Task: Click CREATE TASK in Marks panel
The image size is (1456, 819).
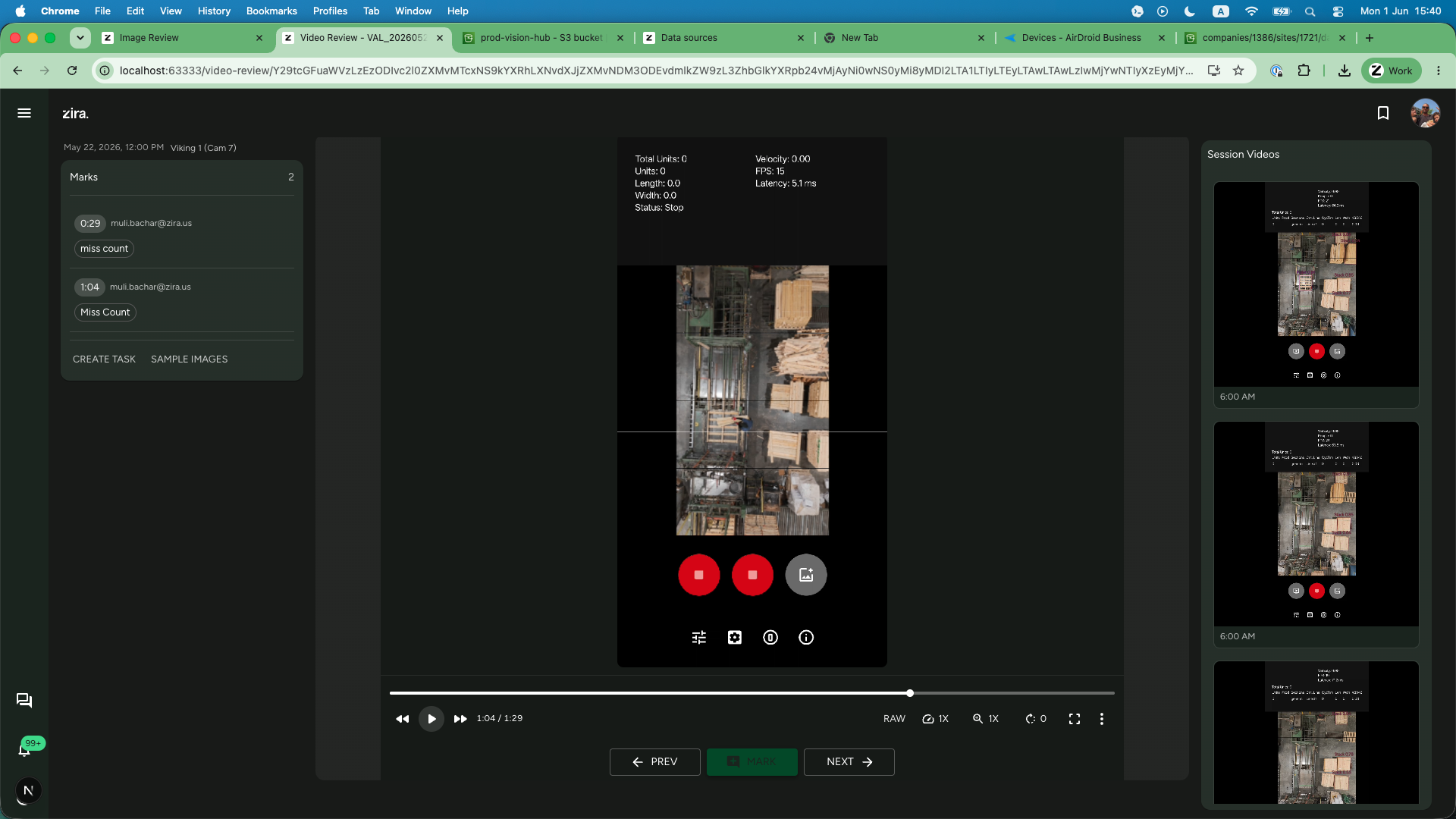Action: click(104, 359)
